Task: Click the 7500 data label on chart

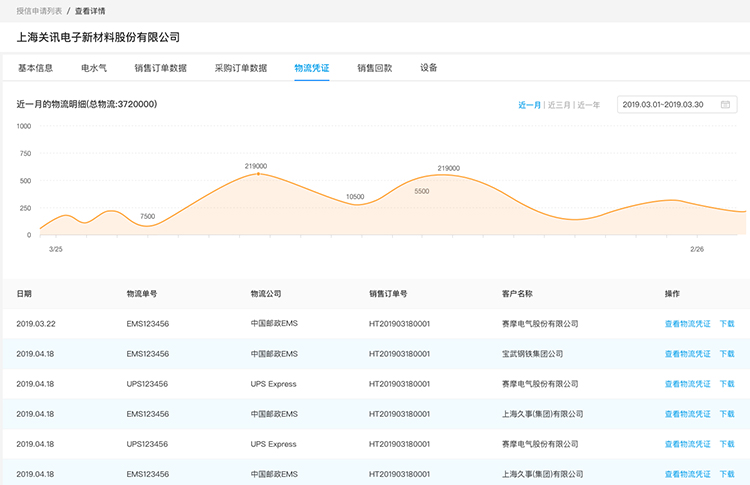Action: 148,217
